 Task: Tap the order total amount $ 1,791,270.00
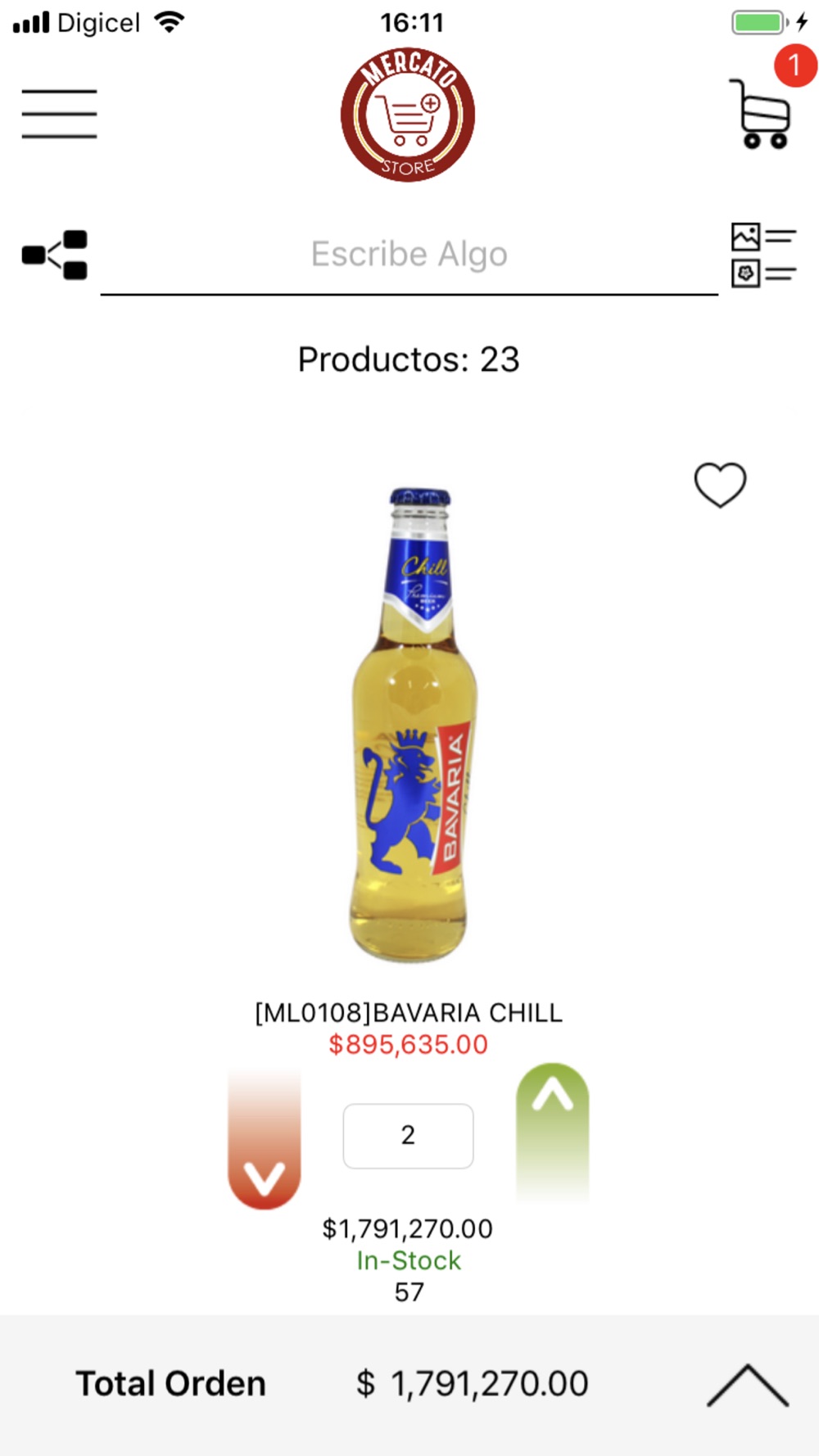pyautogui.click(x=473, y=1384)
